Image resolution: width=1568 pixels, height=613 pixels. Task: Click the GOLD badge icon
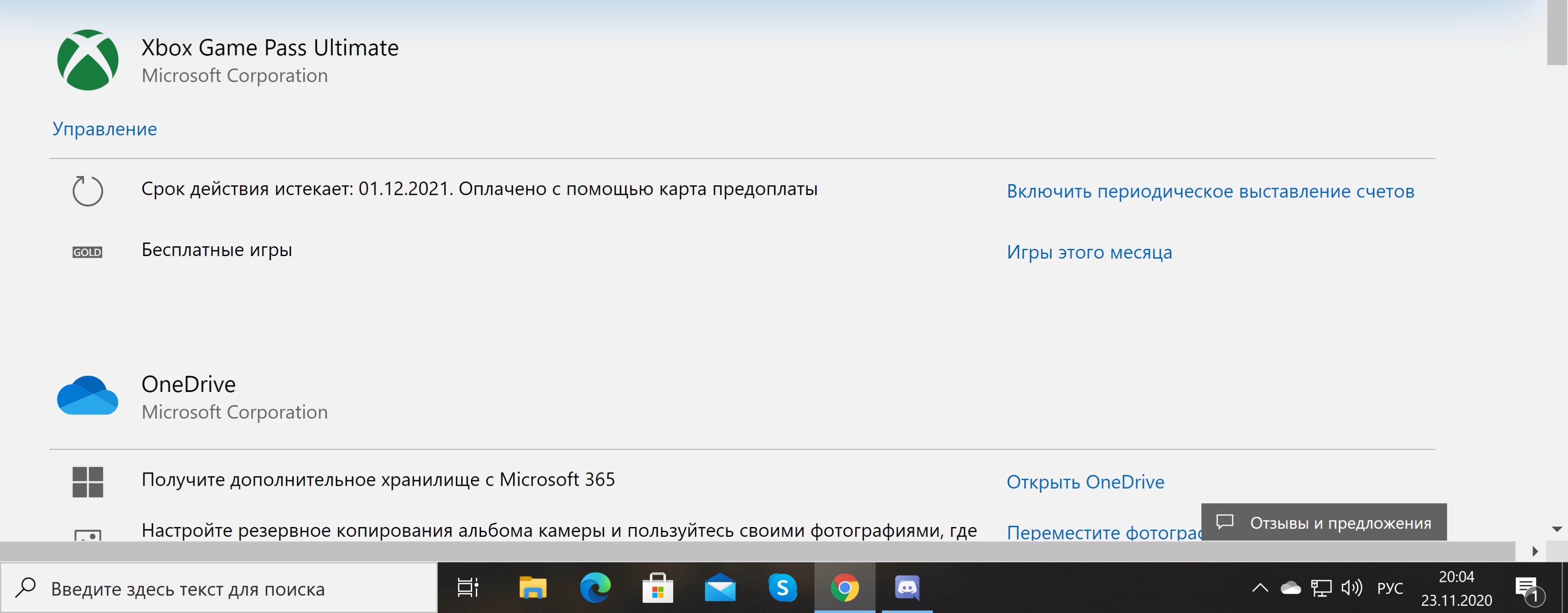[87, 252]
